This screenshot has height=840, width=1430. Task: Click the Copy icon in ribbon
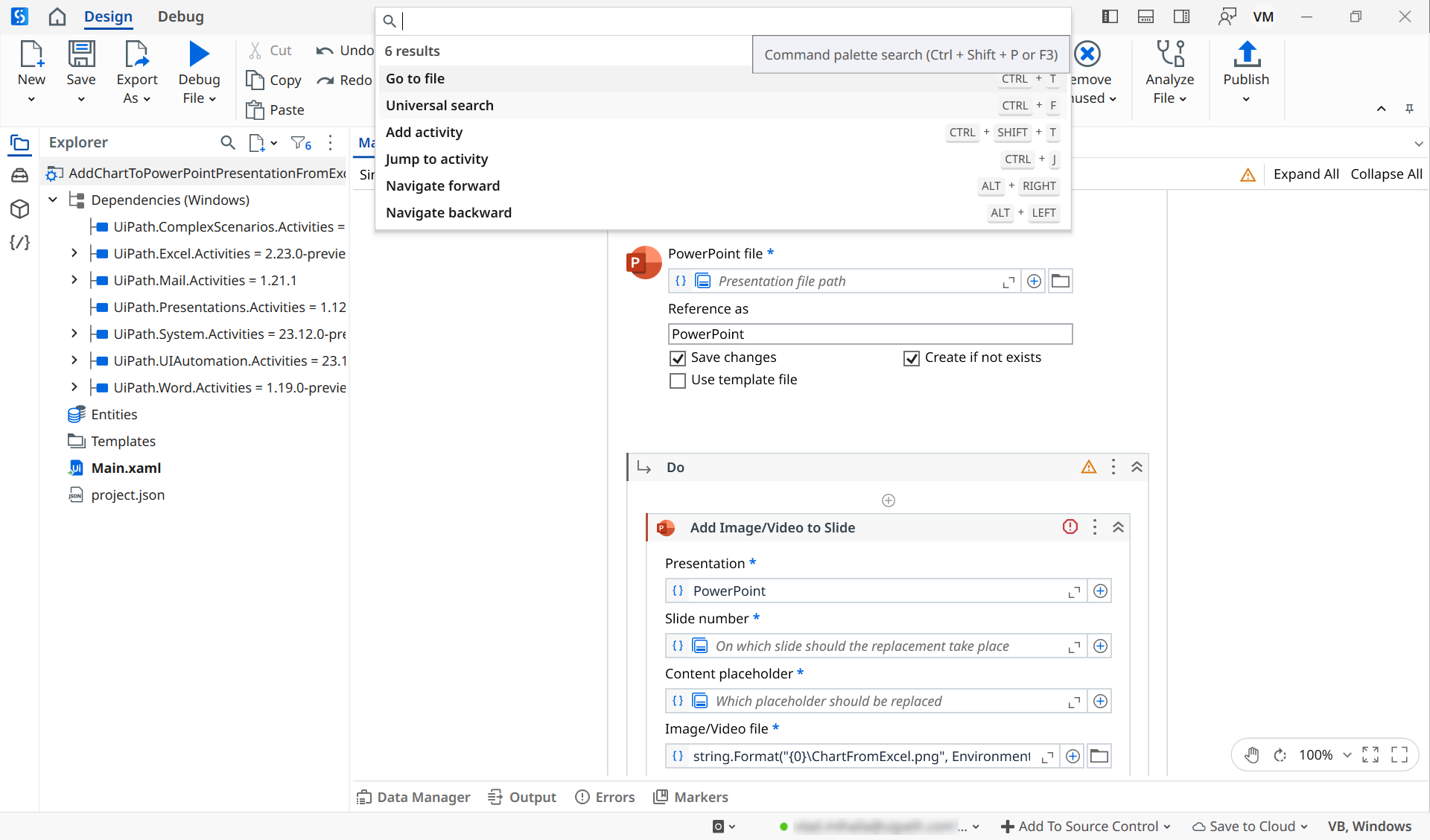255,80
